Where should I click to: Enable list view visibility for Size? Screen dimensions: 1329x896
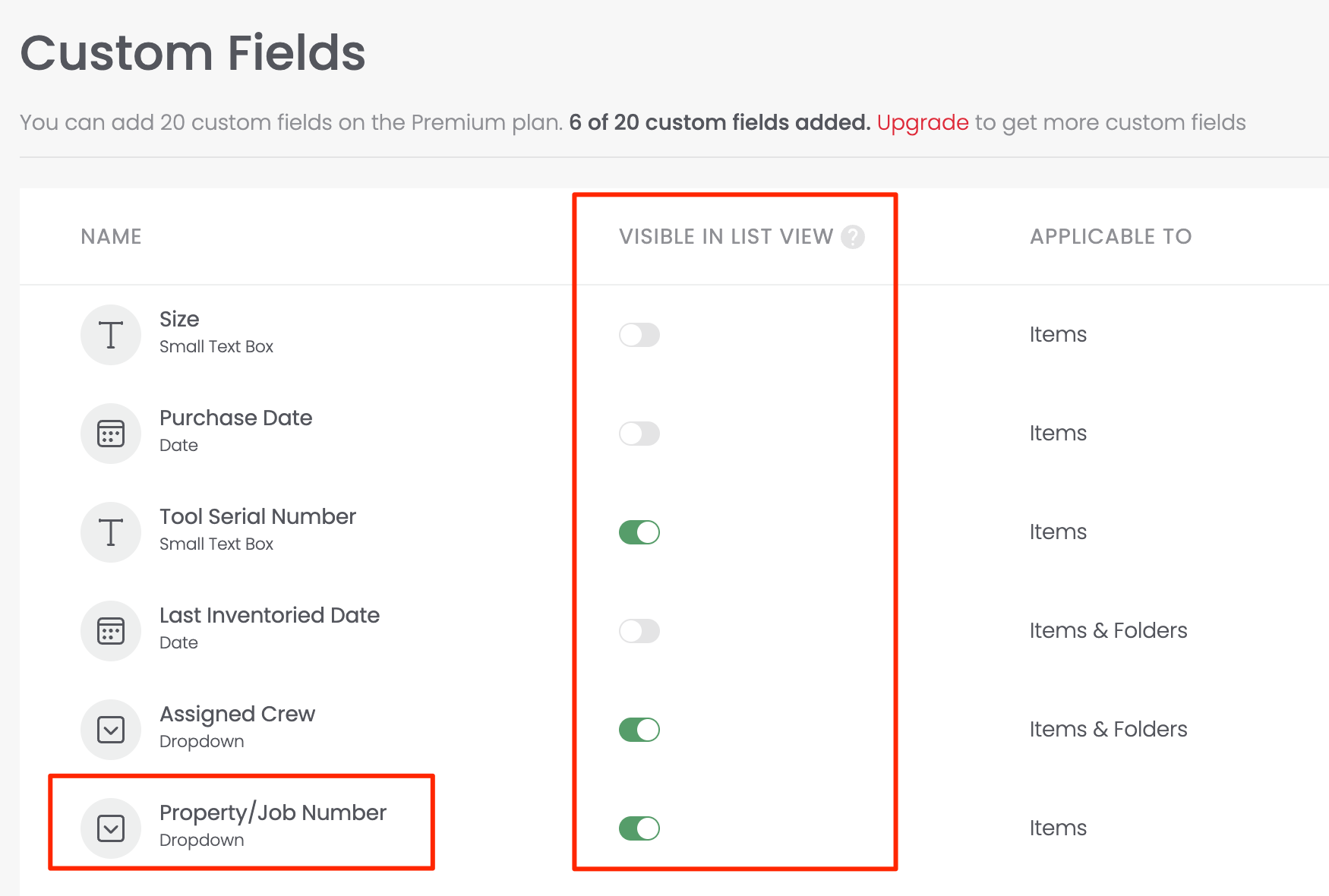tap(639, 335)
